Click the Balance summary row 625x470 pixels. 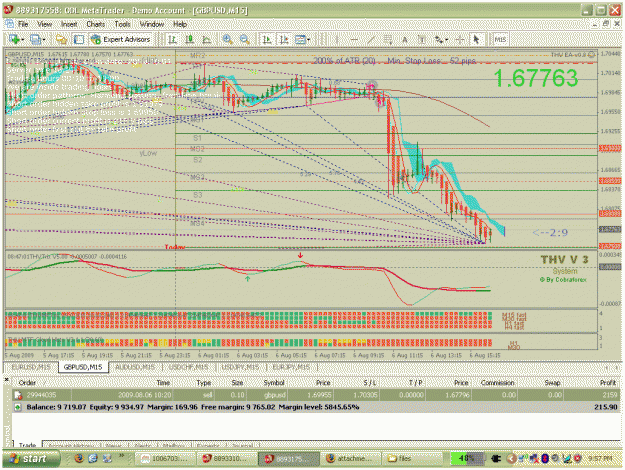click(x=316, y=407)
